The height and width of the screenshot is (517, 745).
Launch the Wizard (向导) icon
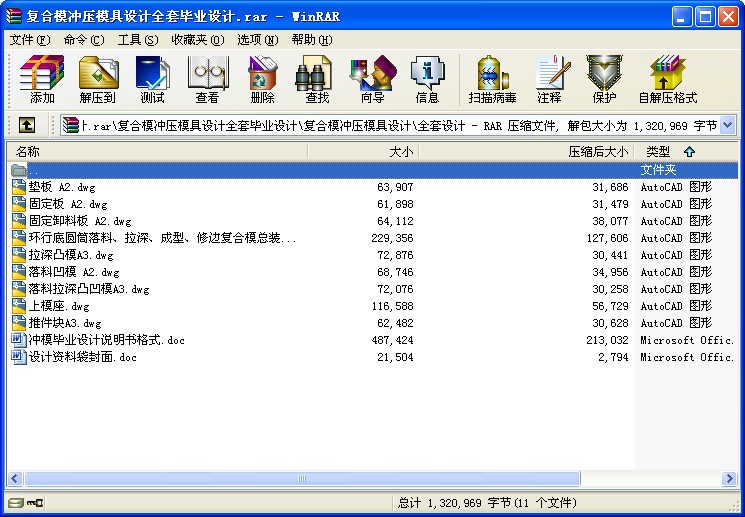(x=372, y=80)
